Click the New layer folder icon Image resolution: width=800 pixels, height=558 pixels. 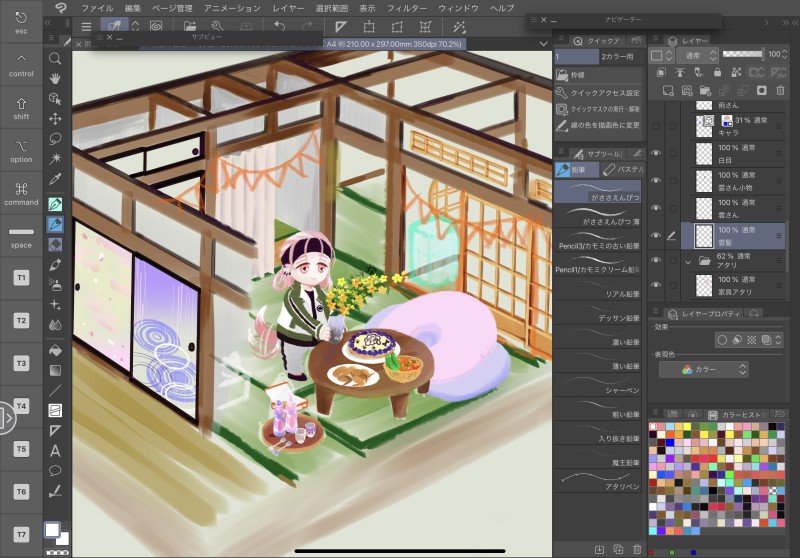[705, 91]
